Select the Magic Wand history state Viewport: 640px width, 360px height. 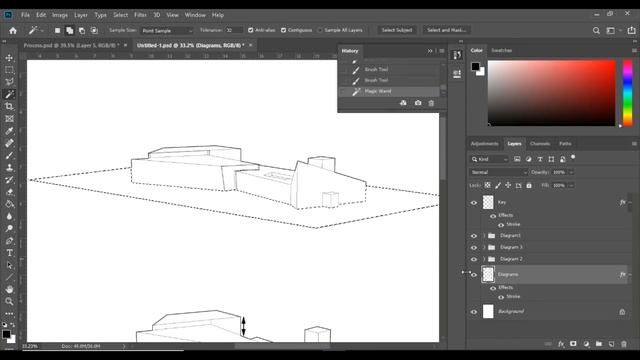[x=390, y=91]
